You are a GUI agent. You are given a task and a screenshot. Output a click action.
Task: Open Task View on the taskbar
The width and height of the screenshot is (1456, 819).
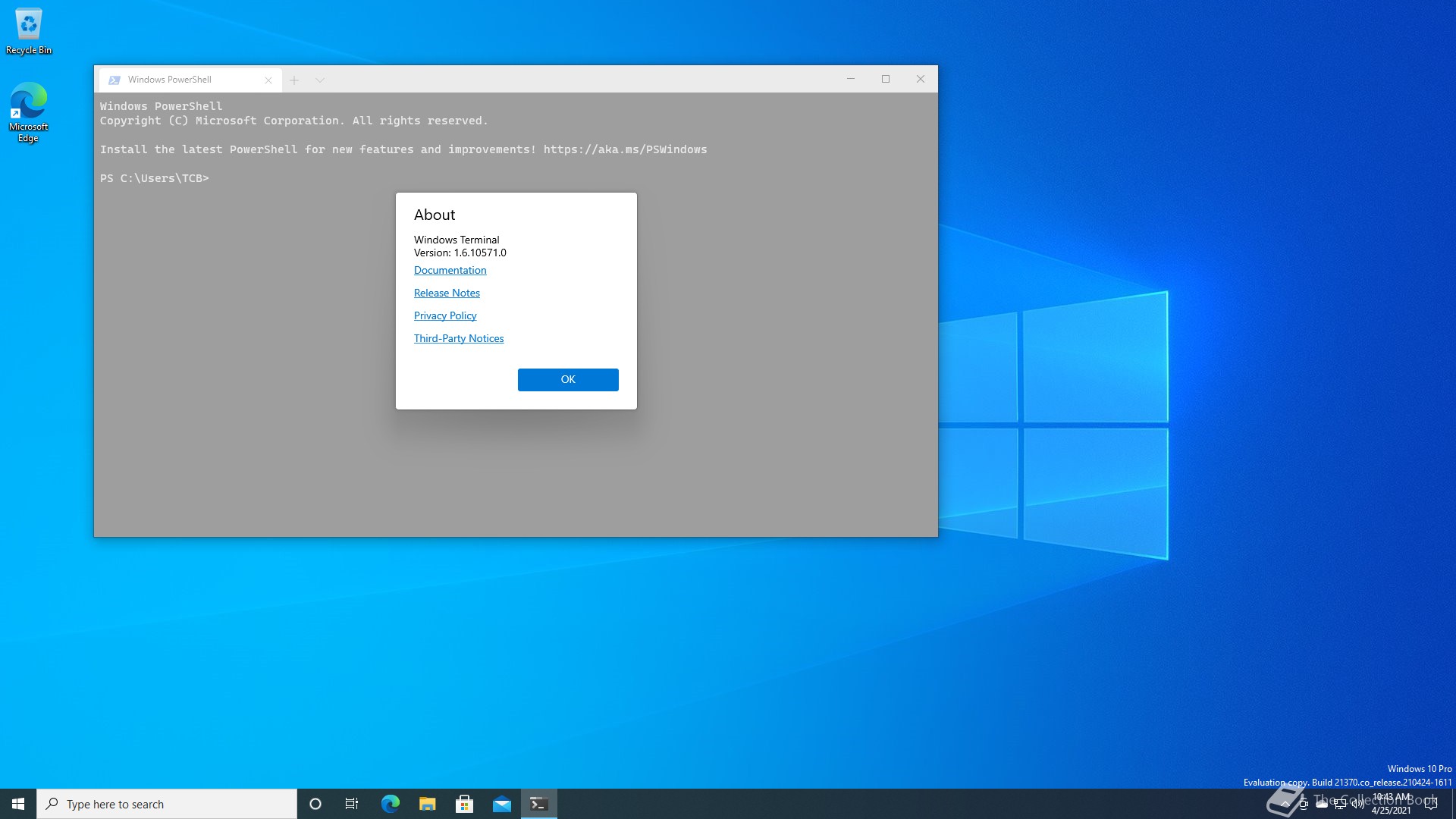point(352,804)
